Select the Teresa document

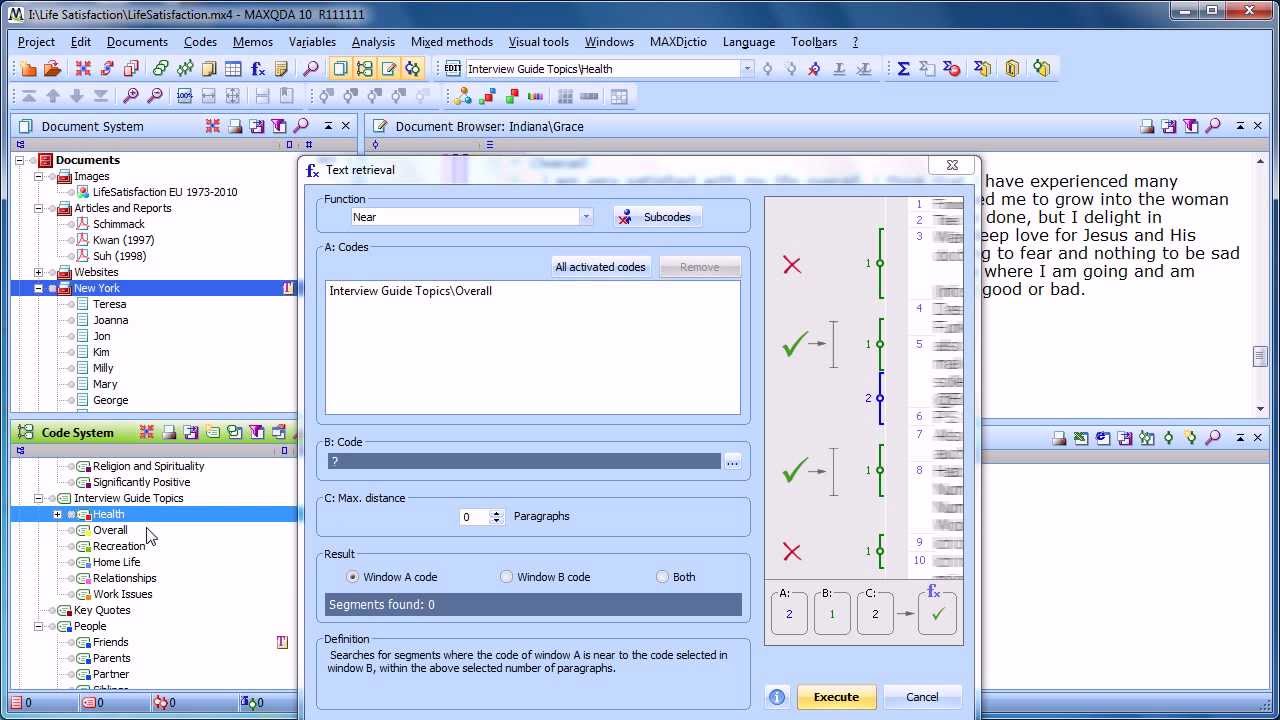tap(110, 304)
